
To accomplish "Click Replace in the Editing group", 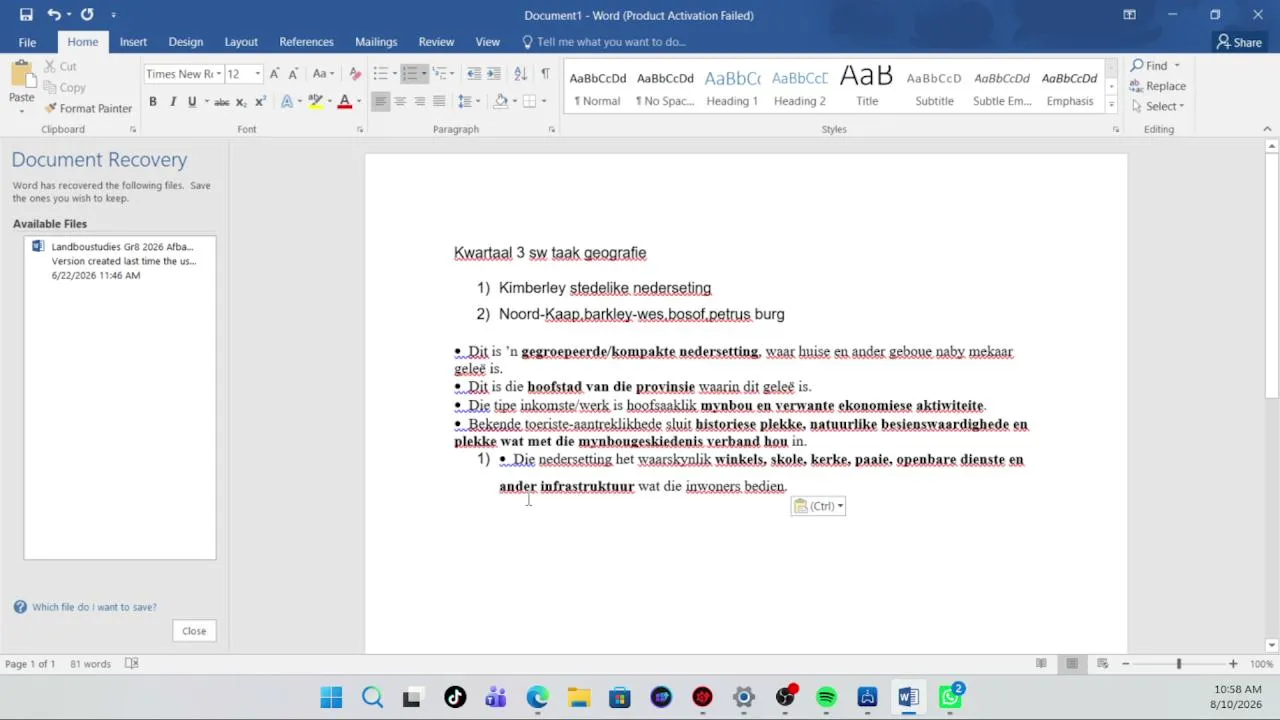I will click(x=1158, y=86).
